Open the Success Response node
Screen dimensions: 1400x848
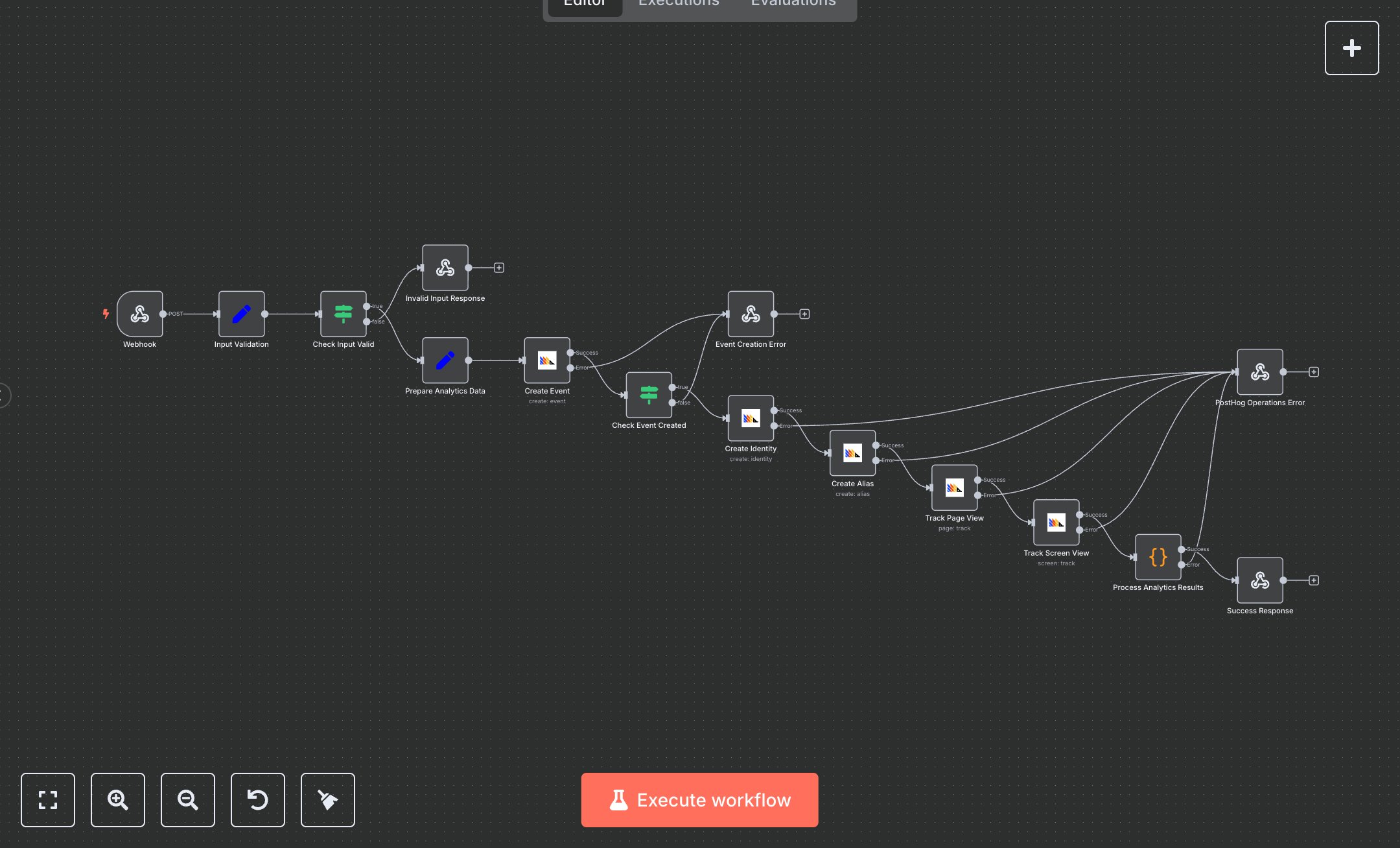point(1259,581)
